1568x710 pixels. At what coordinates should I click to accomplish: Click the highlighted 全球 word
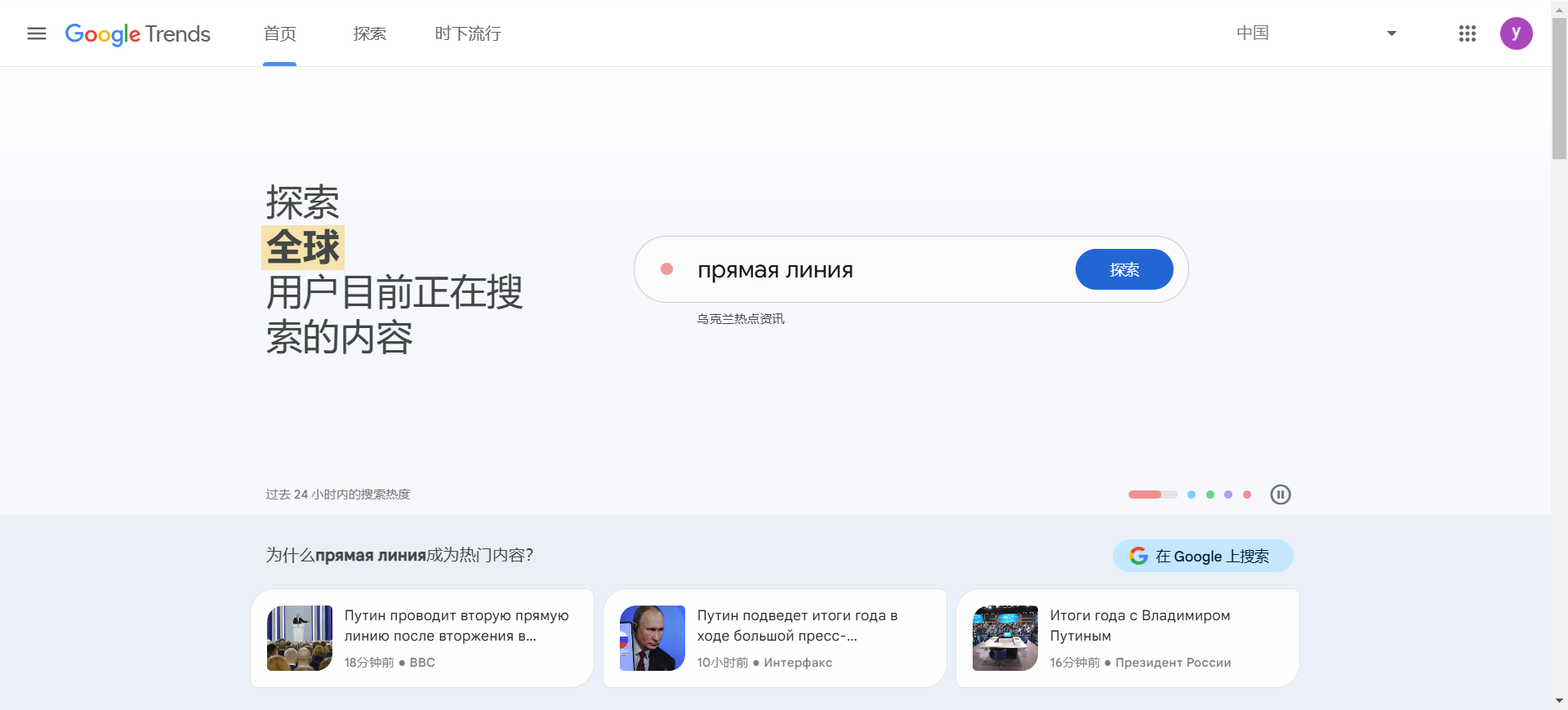pos(303,247)
